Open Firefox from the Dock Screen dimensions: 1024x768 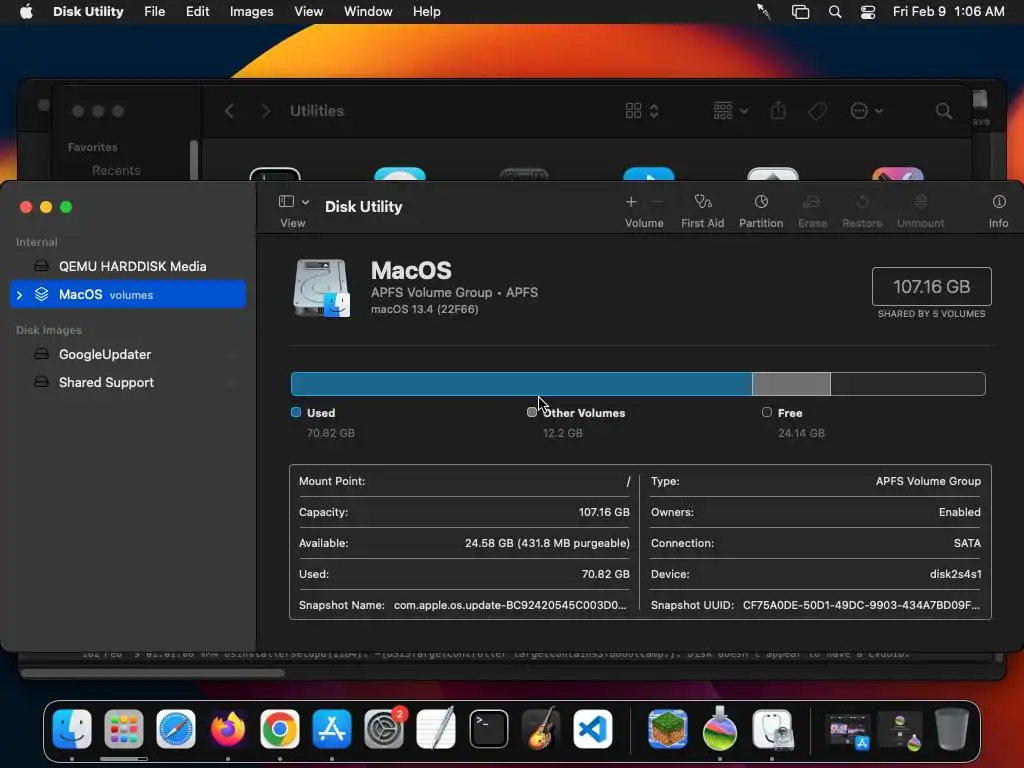click(228, 728)
